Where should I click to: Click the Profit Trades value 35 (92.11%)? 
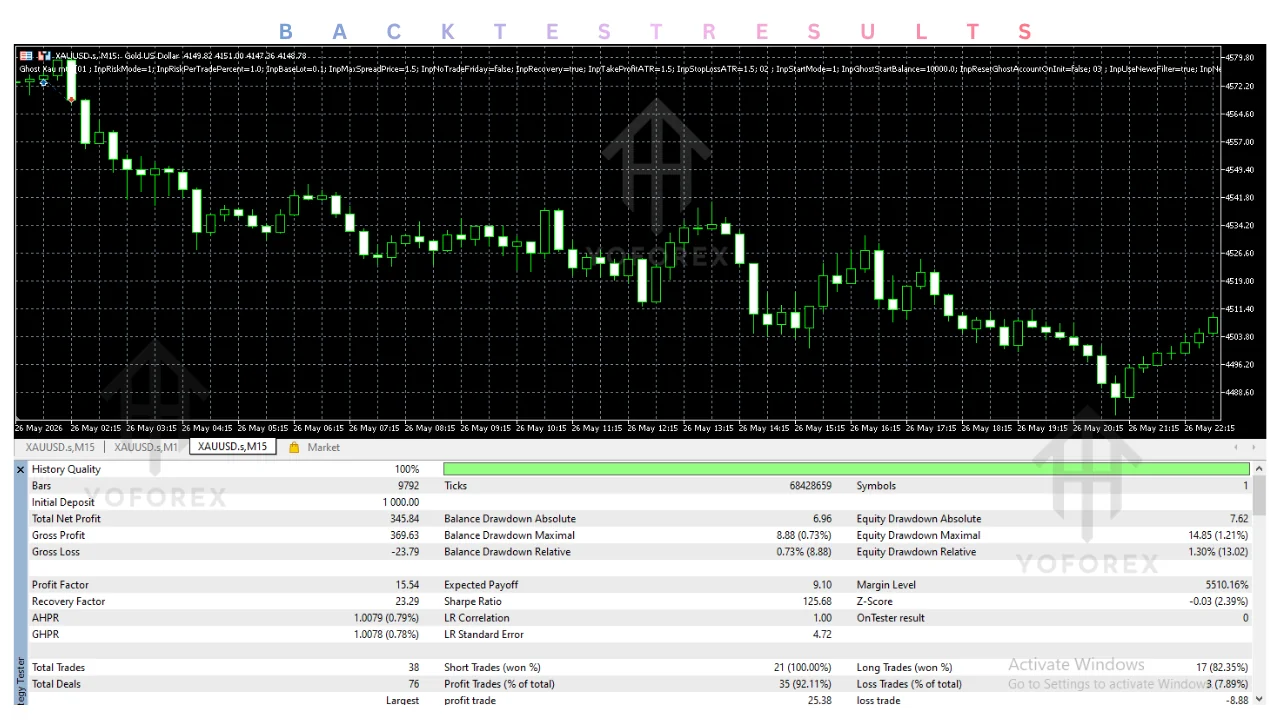pyautogui.click(x=803, y=684)
